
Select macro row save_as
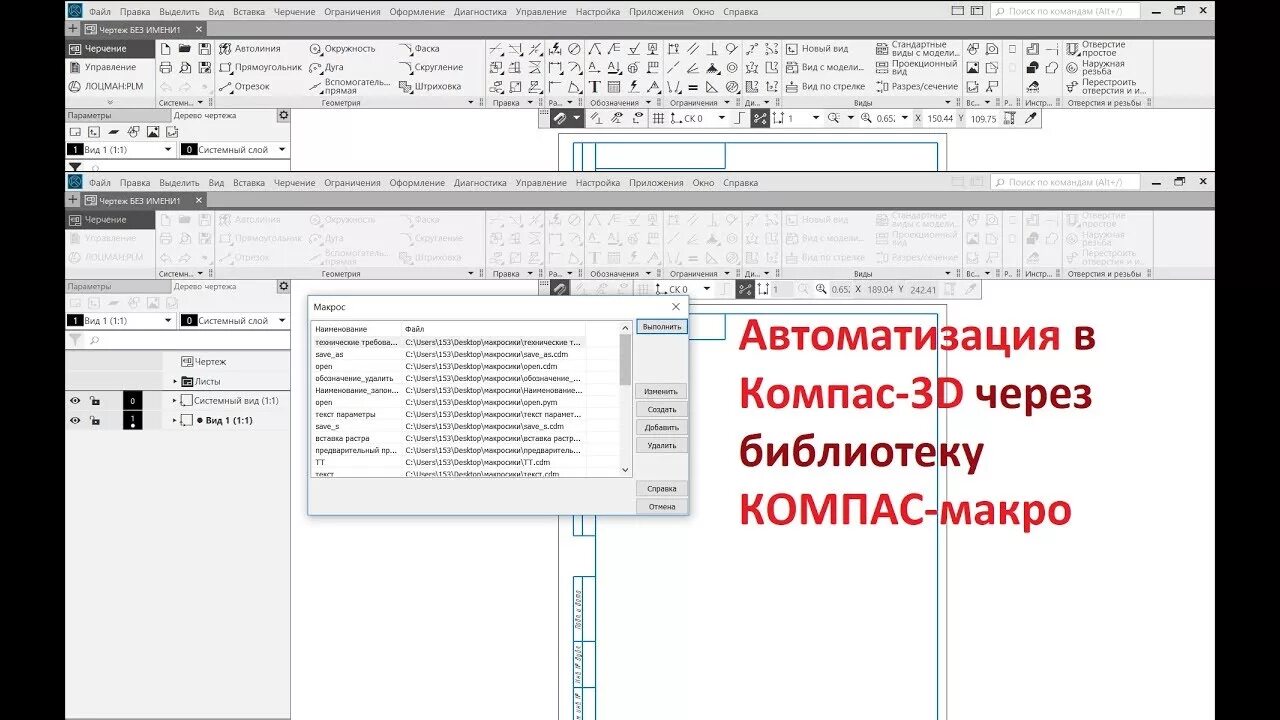pos(448,354)
